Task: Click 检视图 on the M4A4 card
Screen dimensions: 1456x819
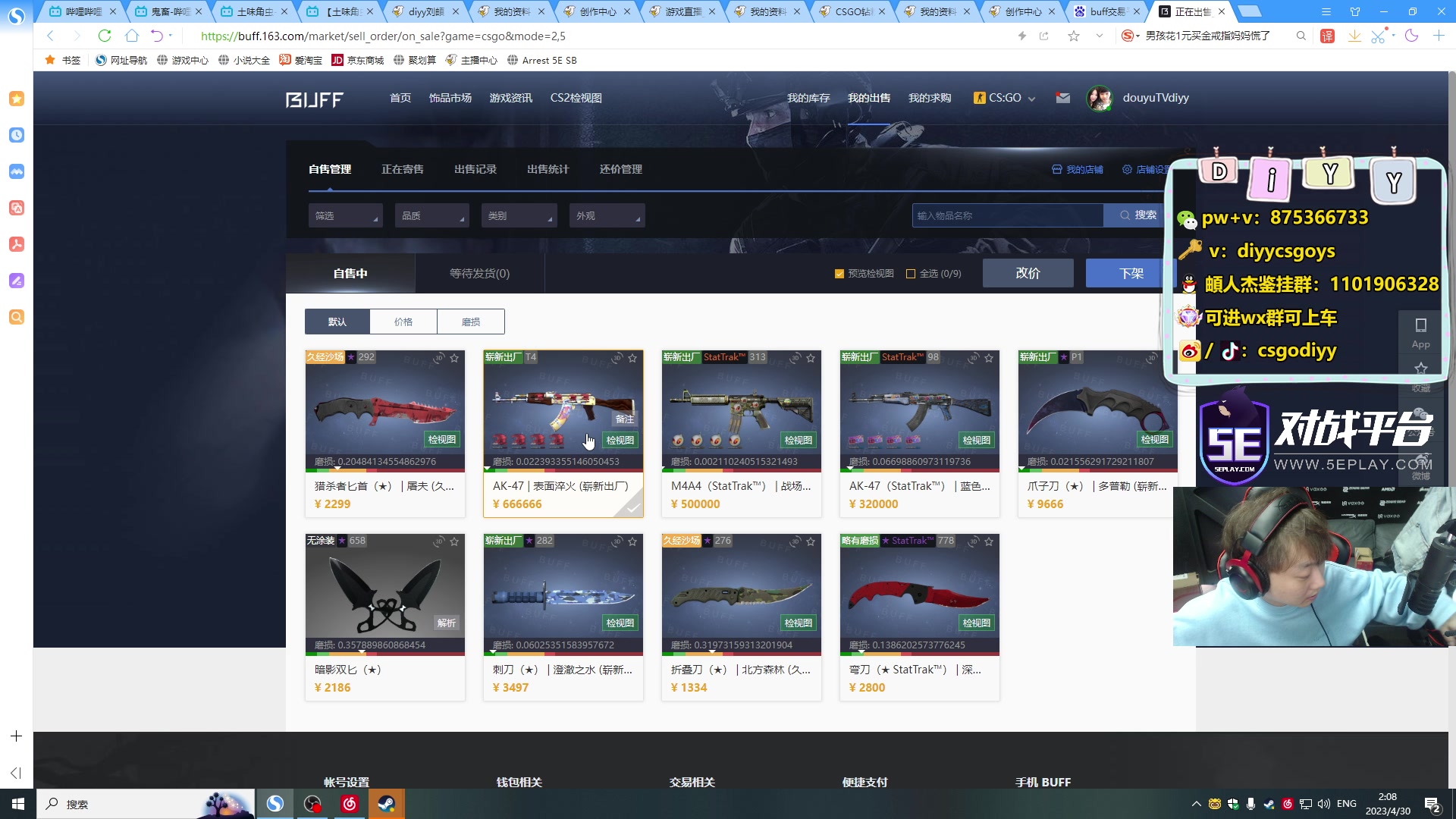Action: point(799,440)
